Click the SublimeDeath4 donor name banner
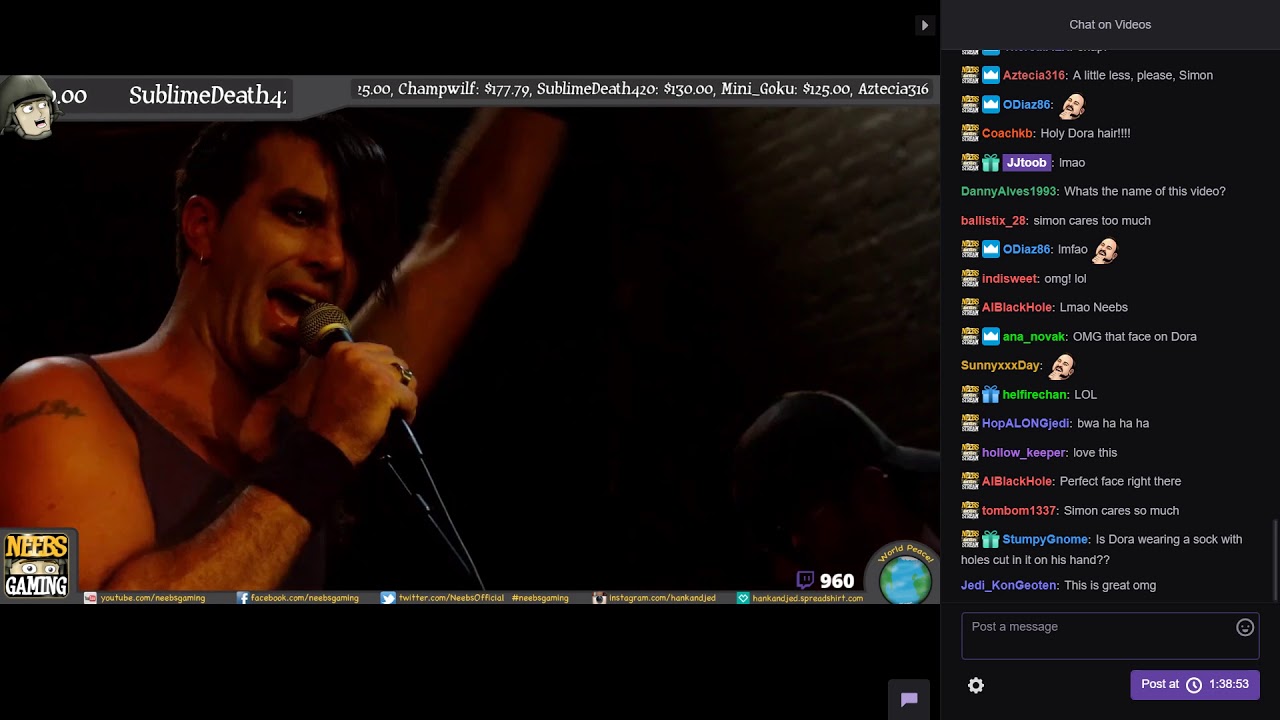The width and height of the screenshot is (1280, 720). (208, 96)
